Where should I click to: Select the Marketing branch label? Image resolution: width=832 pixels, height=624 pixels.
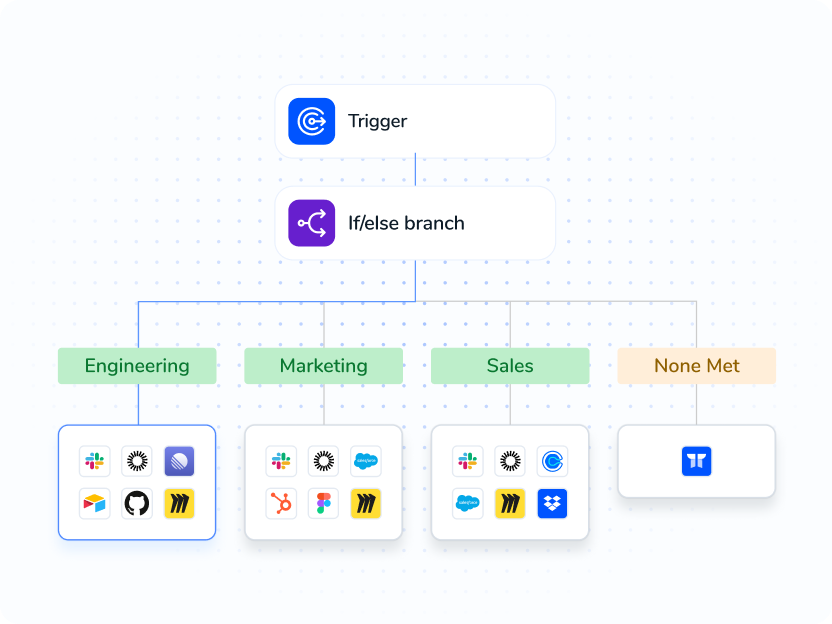click(324, 366)
